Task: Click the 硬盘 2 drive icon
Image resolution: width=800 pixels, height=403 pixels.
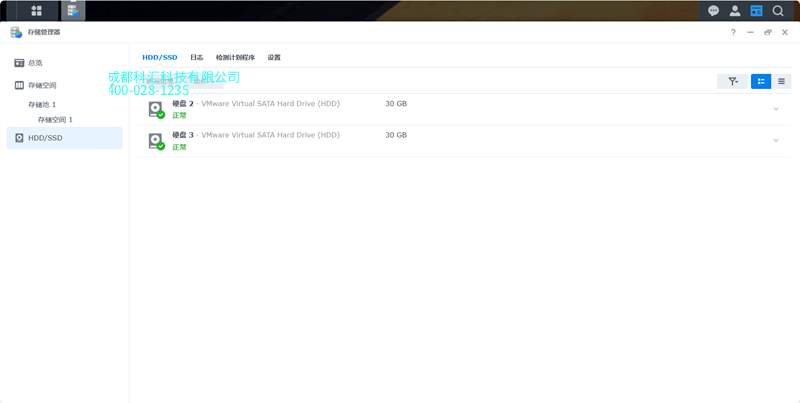Action: tap(156, 110)
